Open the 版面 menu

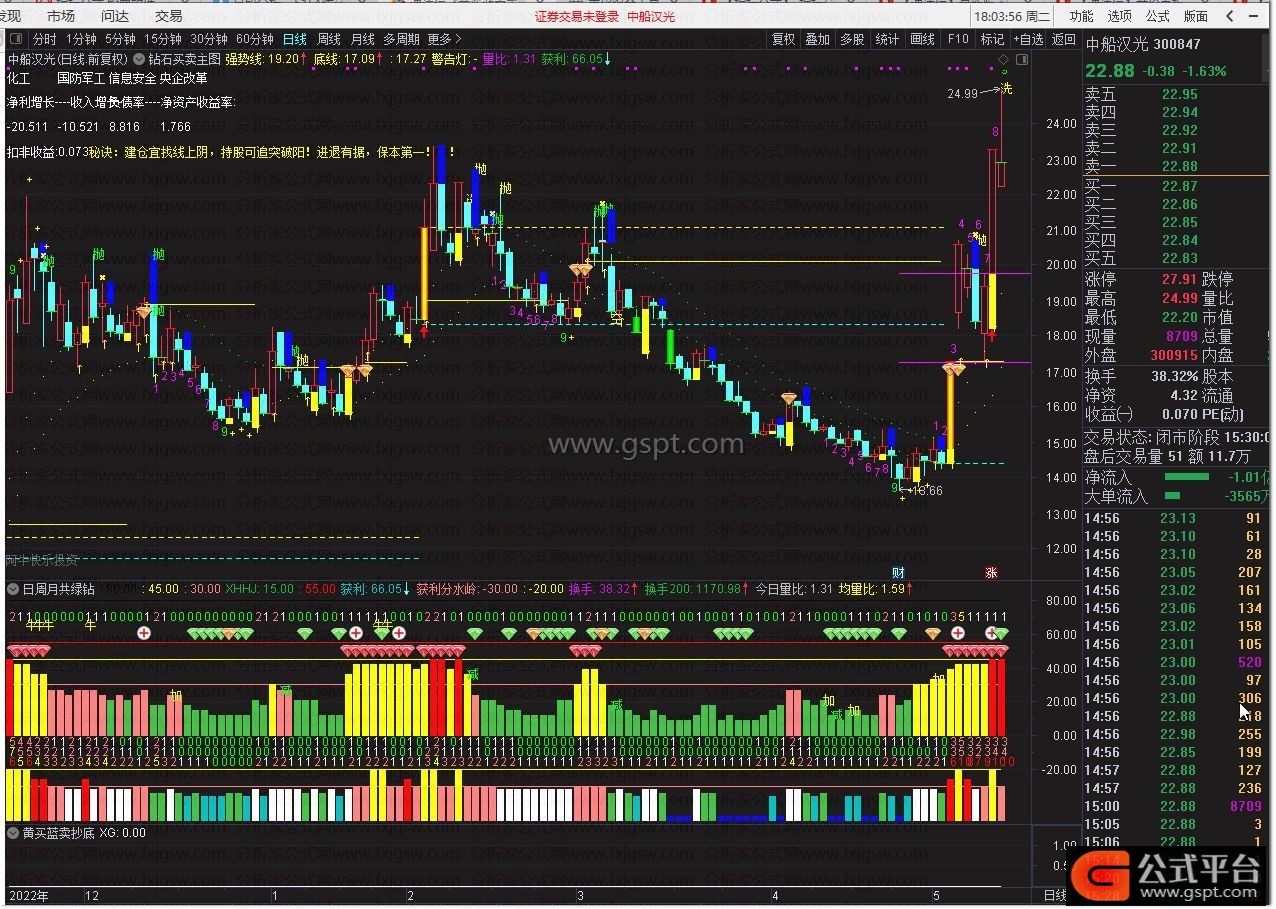point(1195,16)
